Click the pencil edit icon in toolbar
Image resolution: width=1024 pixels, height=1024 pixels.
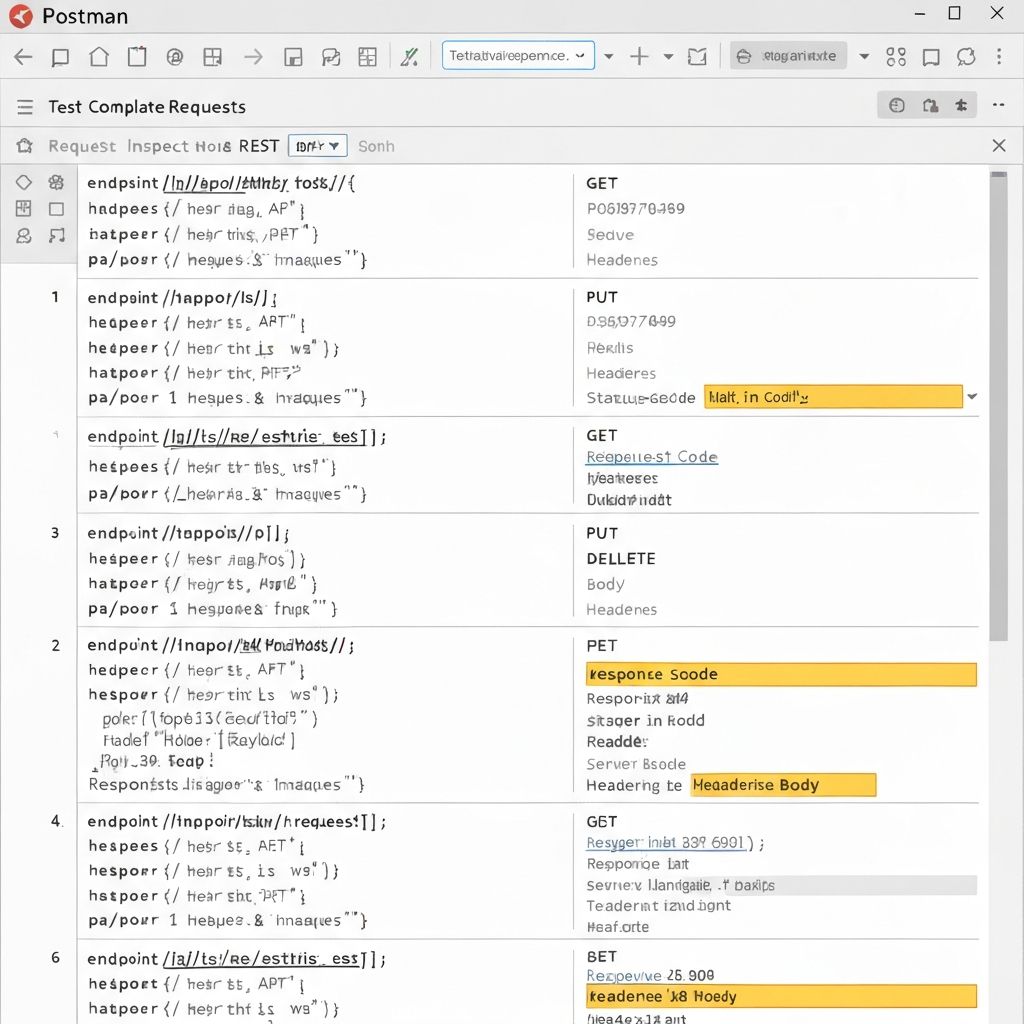408,57
